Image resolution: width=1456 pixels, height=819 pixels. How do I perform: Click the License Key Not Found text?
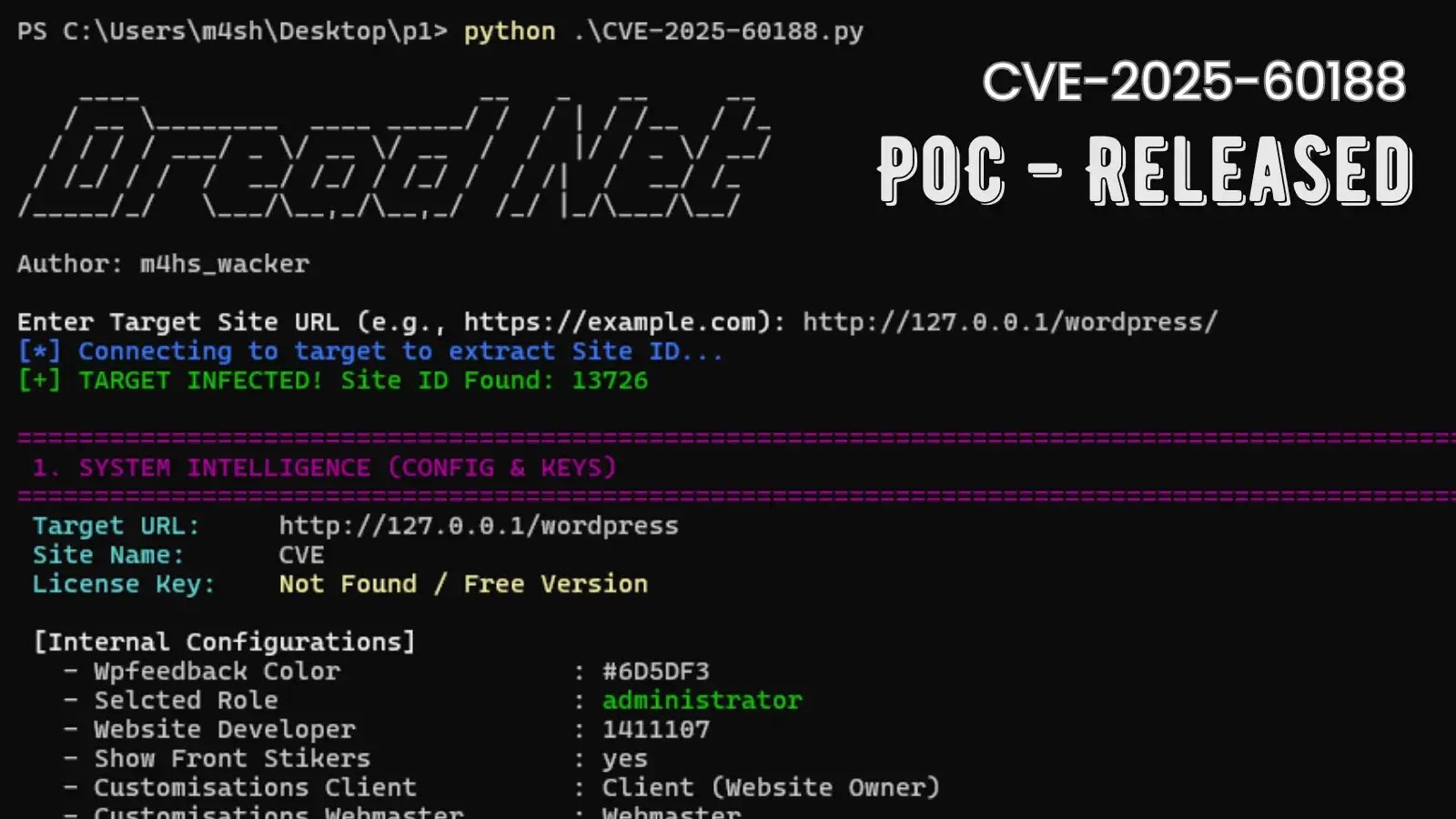click(x=462, y=583)
